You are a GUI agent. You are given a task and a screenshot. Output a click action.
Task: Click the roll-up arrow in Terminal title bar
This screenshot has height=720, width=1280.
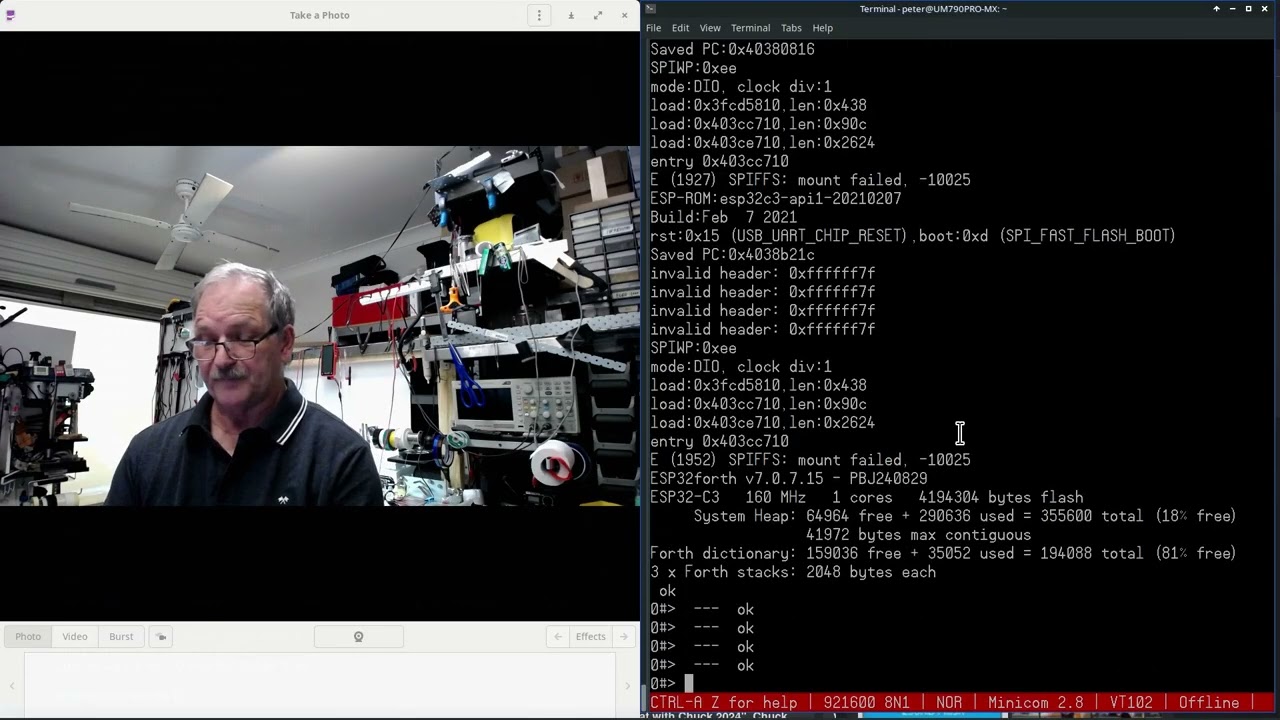pyautogui.click(x=1217, y=9)
